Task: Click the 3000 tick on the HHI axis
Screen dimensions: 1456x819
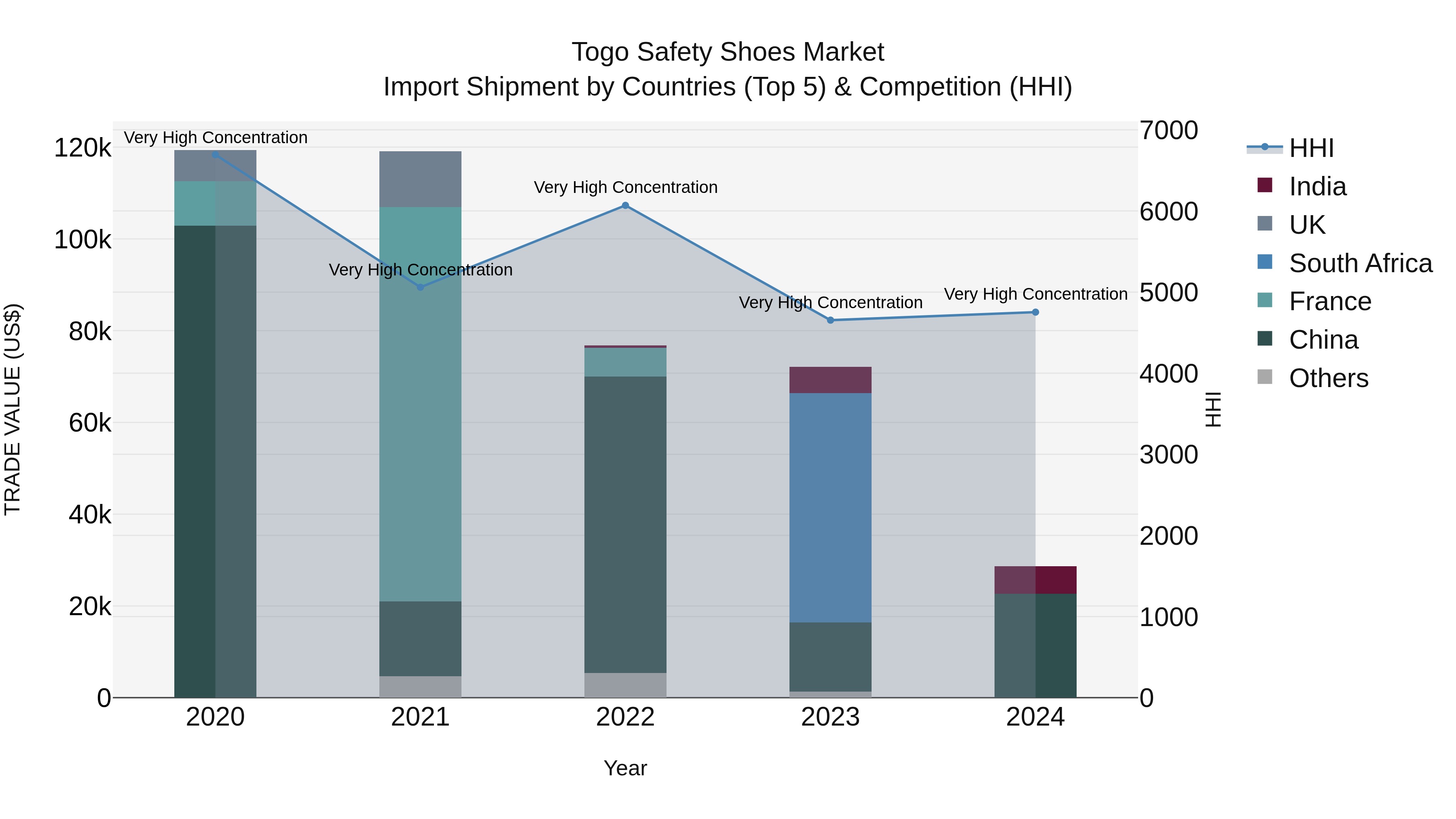Action: click(1169, 455)
